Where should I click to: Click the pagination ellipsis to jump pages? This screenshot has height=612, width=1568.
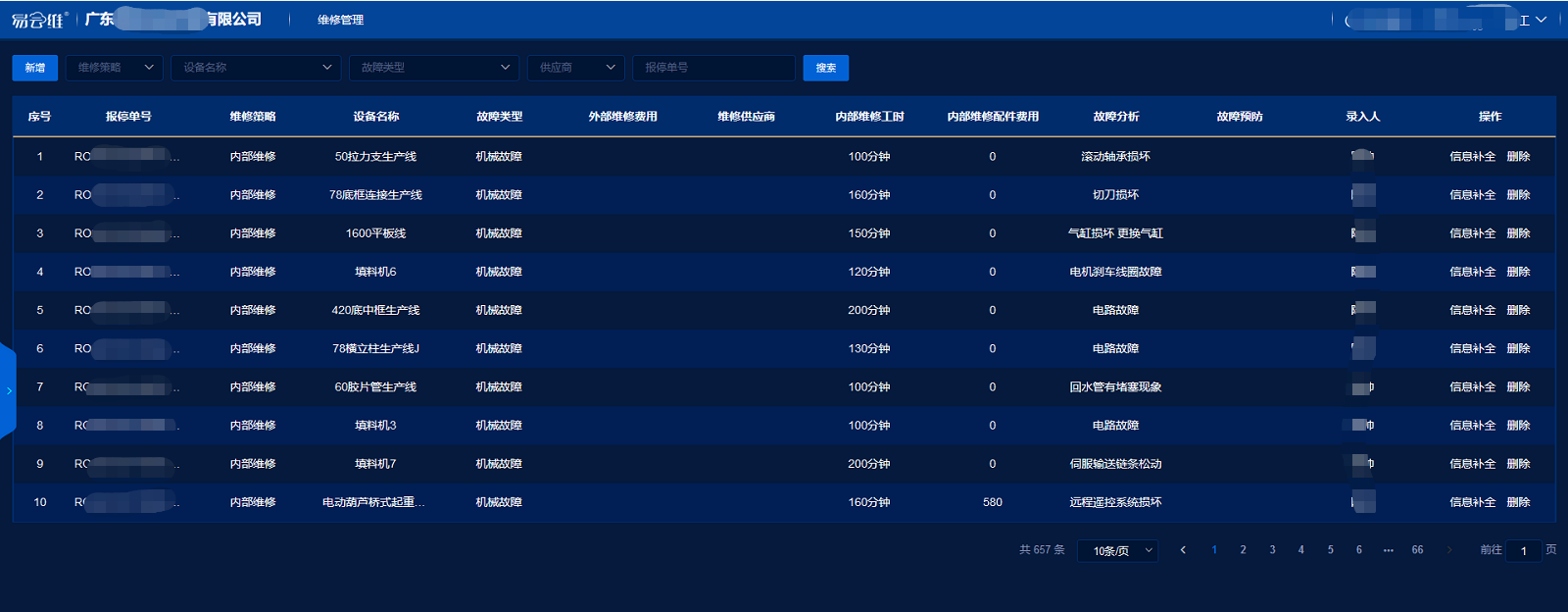click(x=1388, y=550)
